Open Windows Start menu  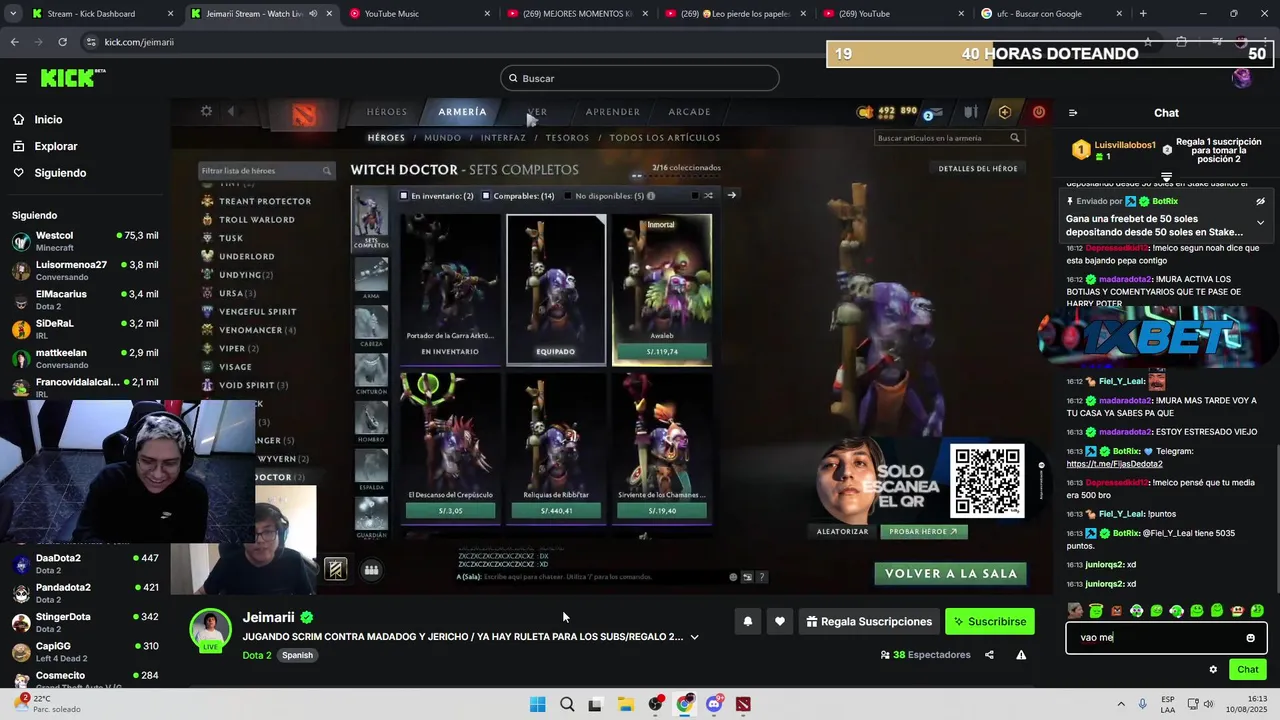537,704
